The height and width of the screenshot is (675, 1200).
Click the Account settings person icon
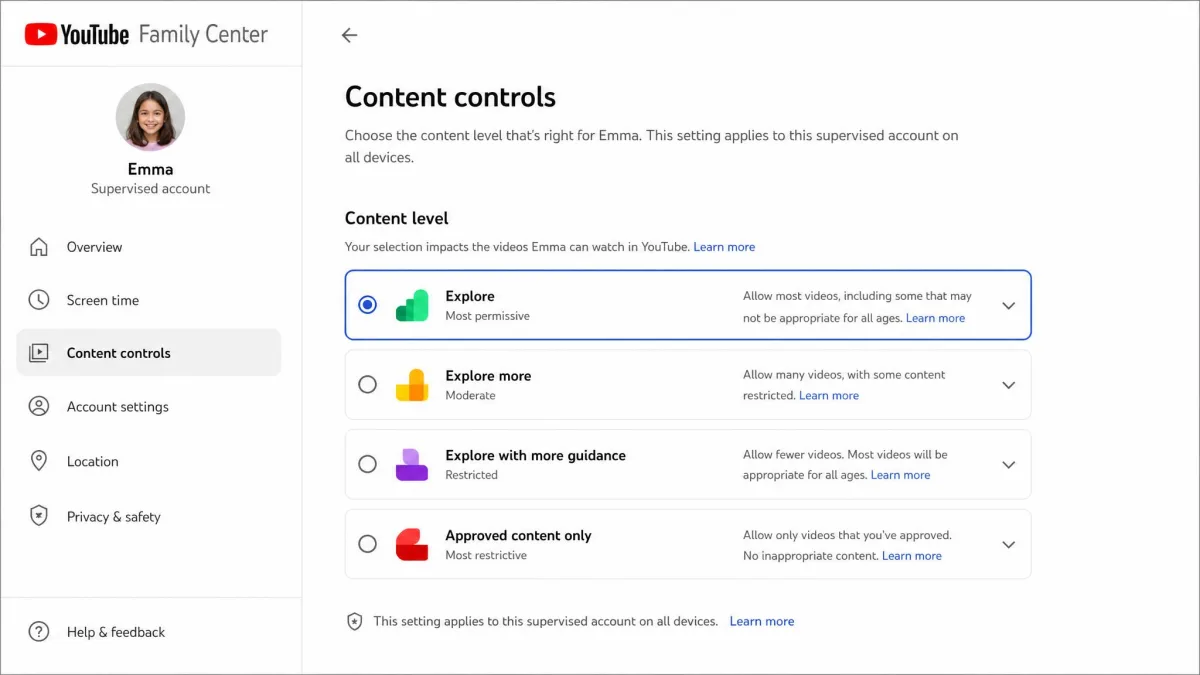[39, 407]
